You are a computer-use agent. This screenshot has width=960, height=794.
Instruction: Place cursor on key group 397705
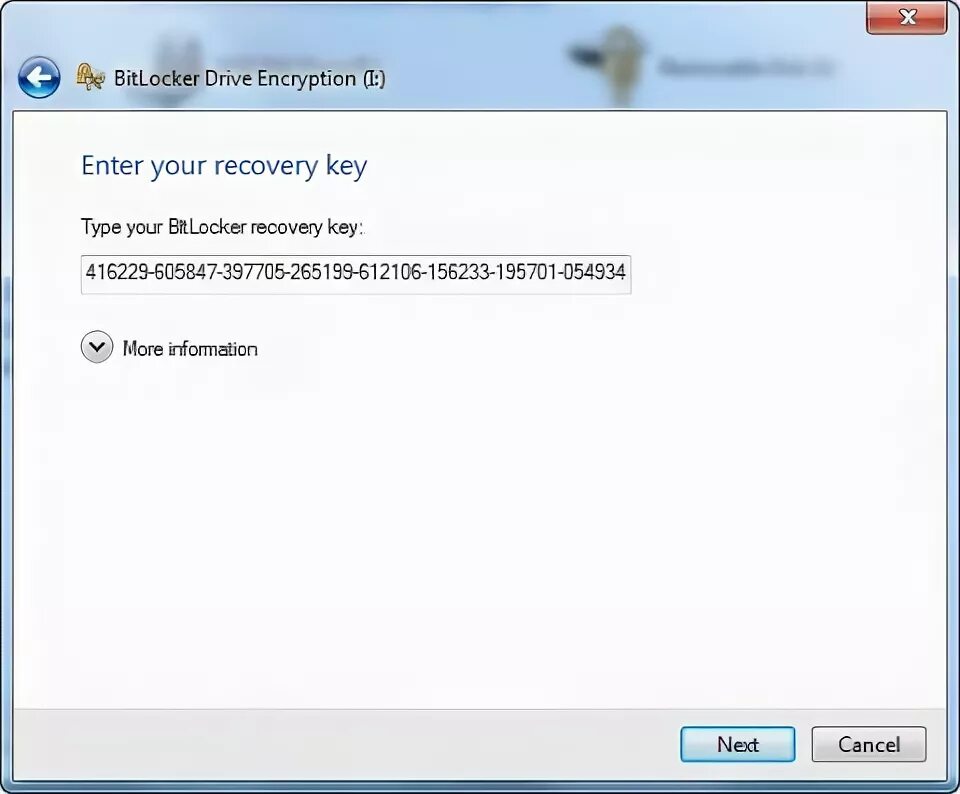coord(252,272)
